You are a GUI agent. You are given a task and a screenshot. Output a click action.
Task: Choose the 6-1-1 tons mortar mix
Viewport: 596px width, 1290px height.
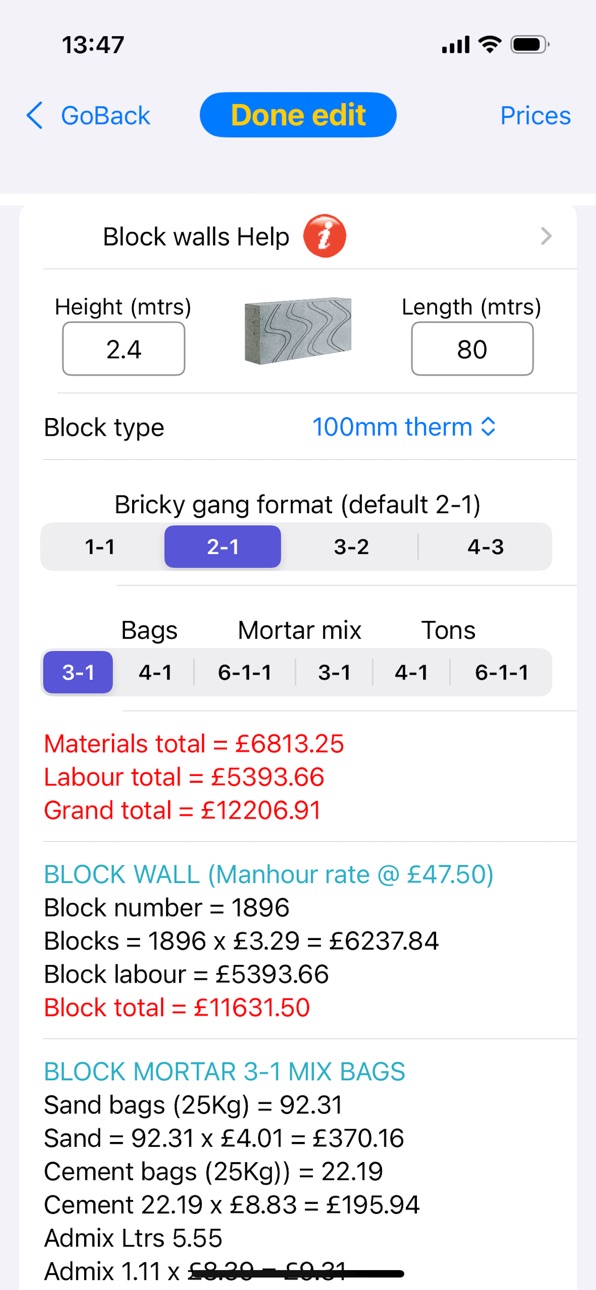(501, 673)
